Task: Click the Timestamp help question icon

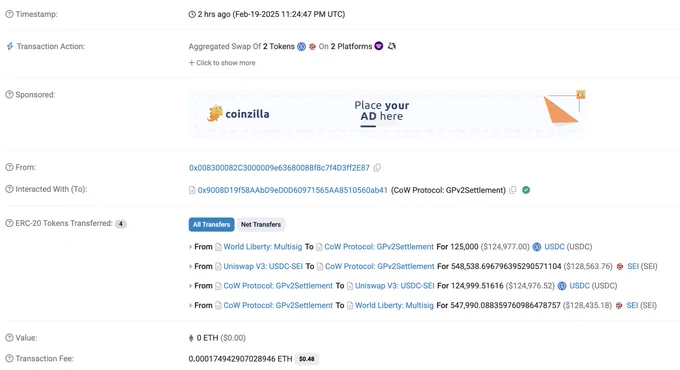Action: (x=9, y=14)
